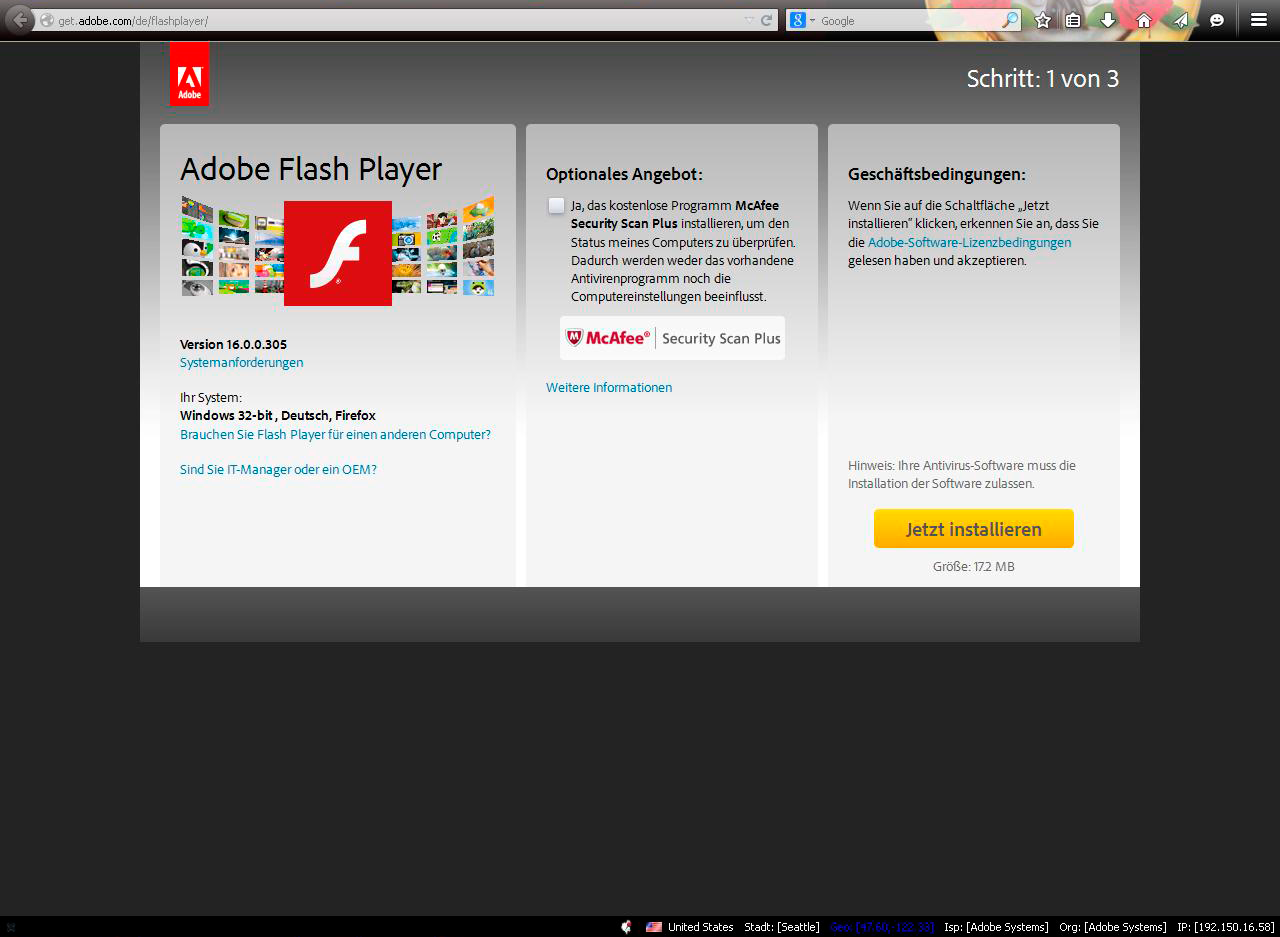
Task: Open the hamburger browser menu
Action: (x=1259, y=20)
